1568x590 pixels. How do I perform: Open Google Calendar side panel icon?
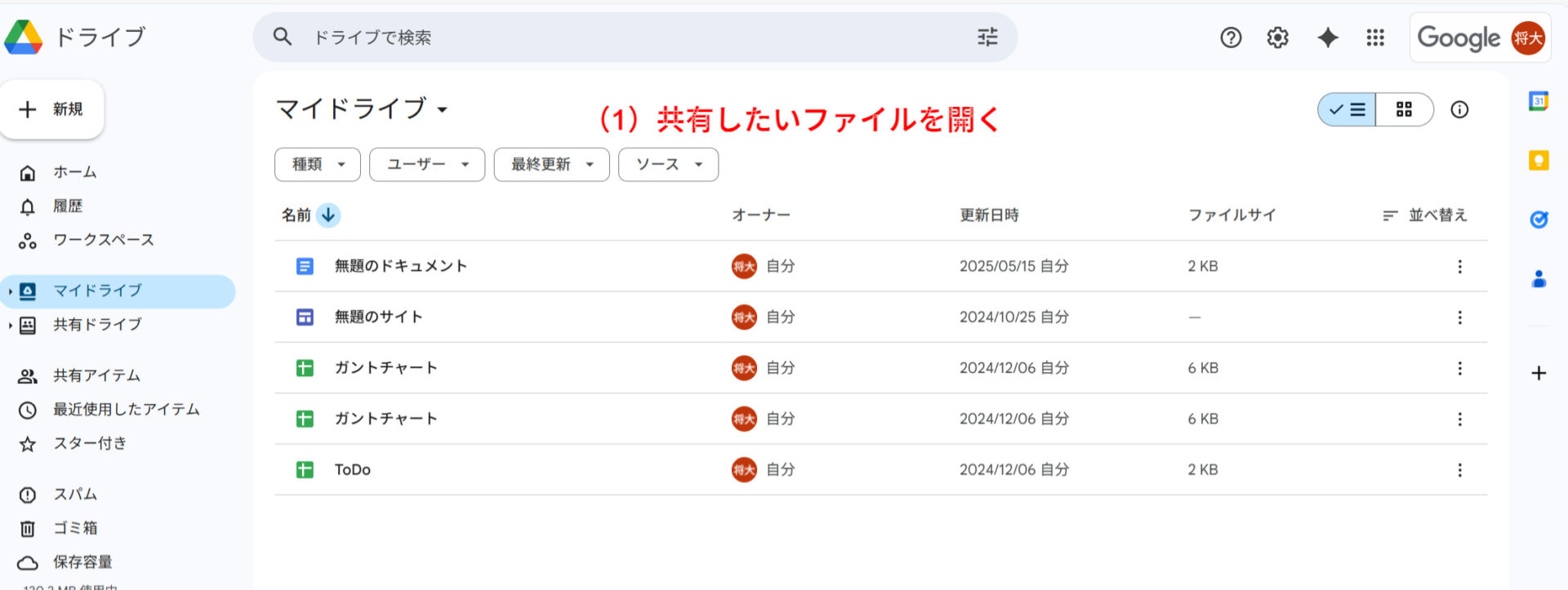click(1539, 101)
